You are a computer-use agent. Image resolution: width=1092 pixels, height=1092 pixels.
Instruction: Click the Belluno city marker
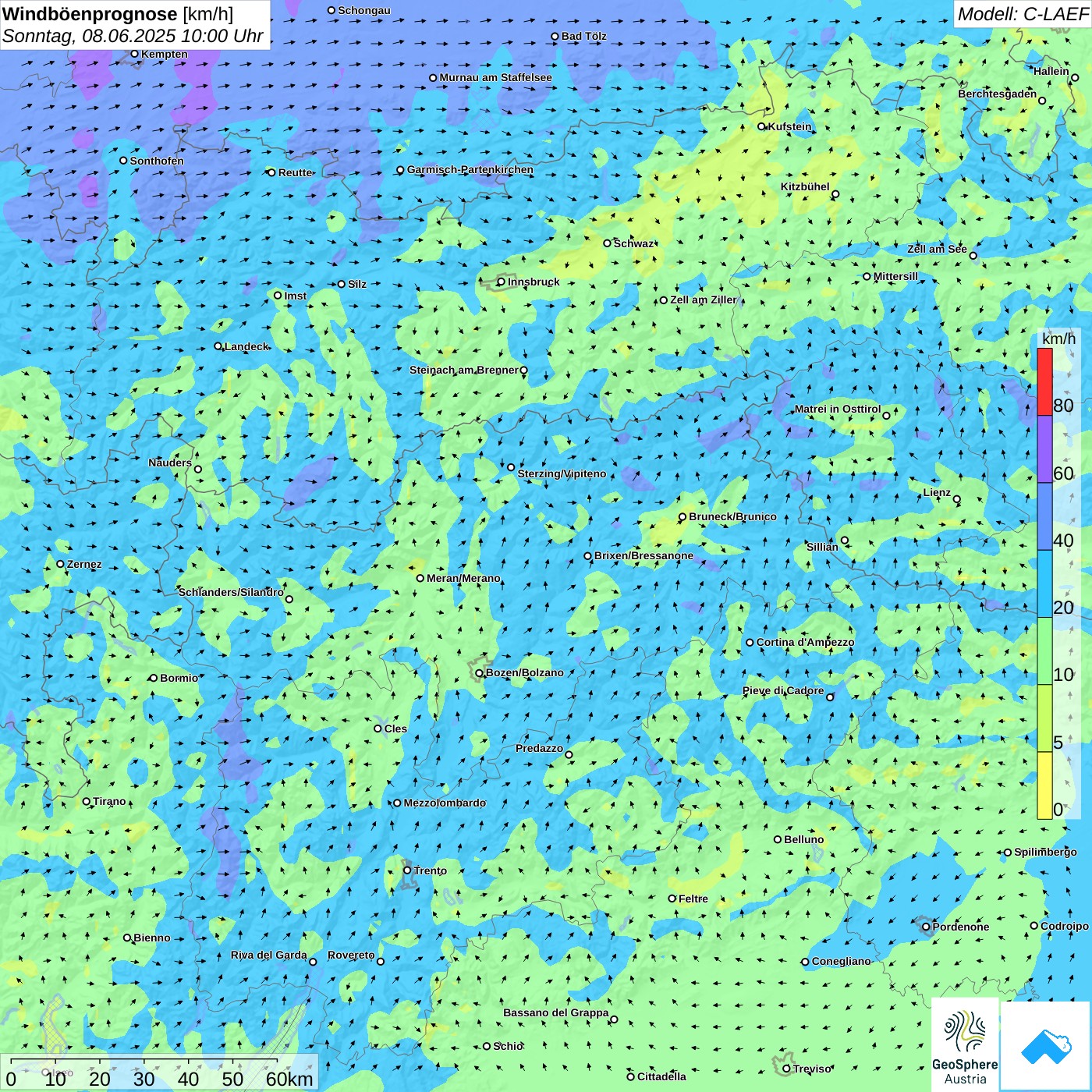(x=778, y=839)
